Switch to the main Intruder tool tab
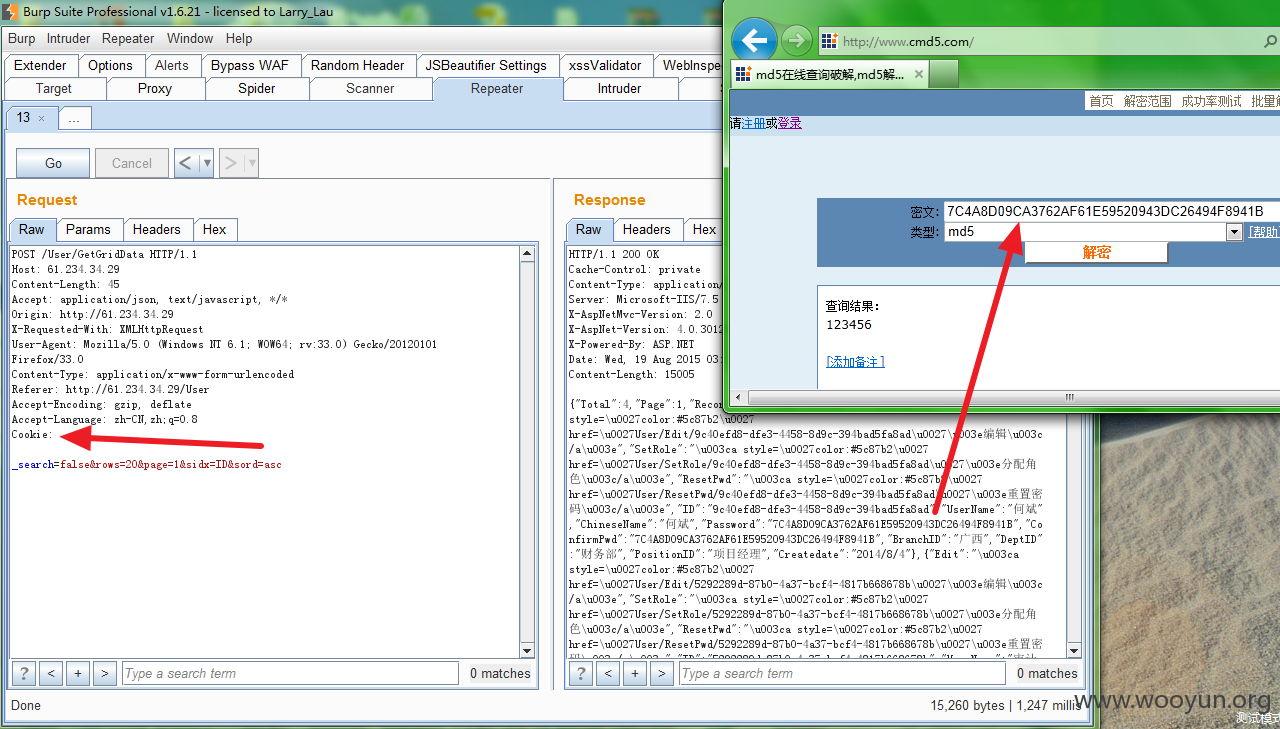The height and width of the screenshot is (729, 1280). click(x=619, y=88)
